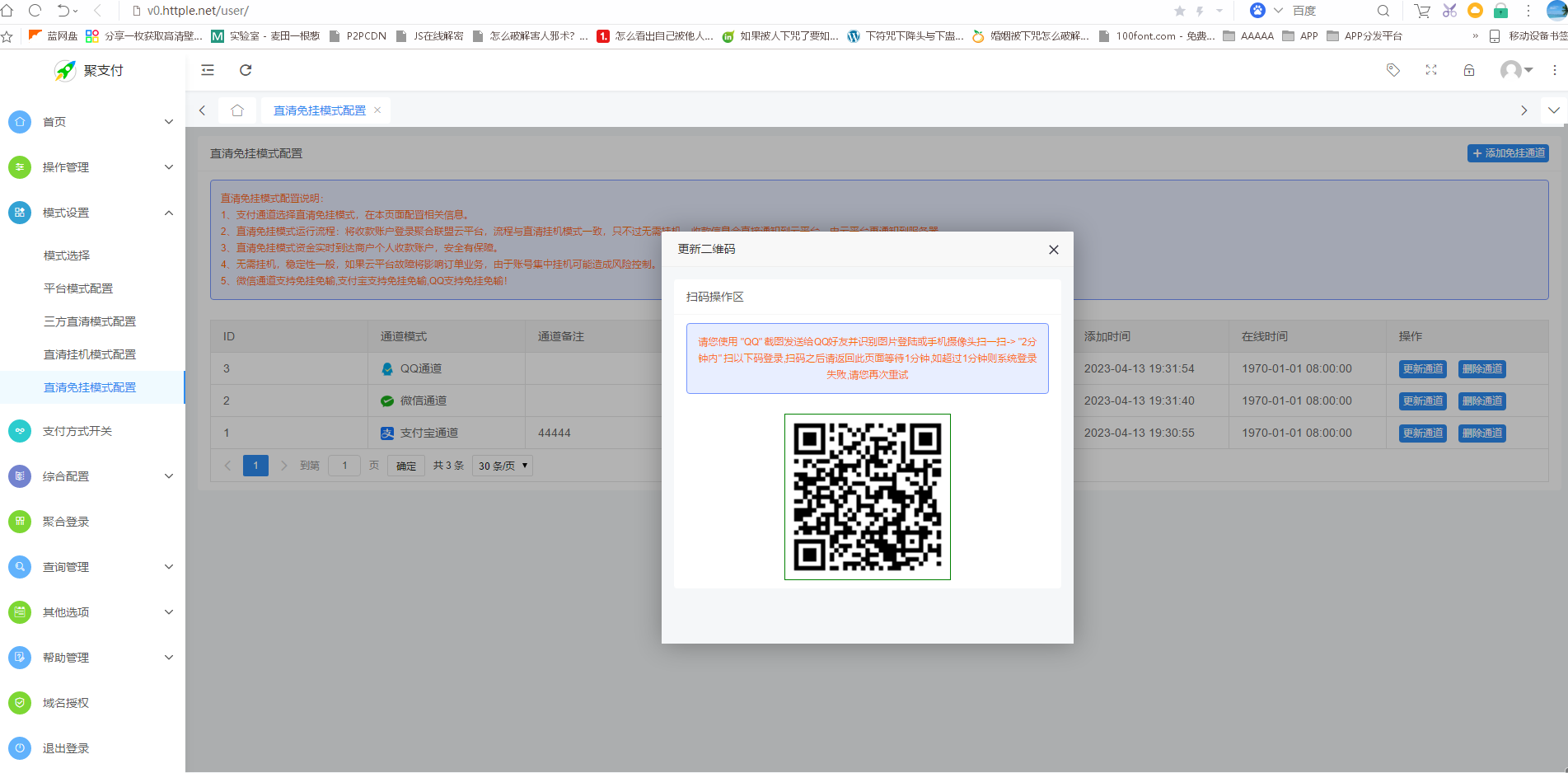
Task: Refresh the page using the reload icon
Action: point(246,70)
